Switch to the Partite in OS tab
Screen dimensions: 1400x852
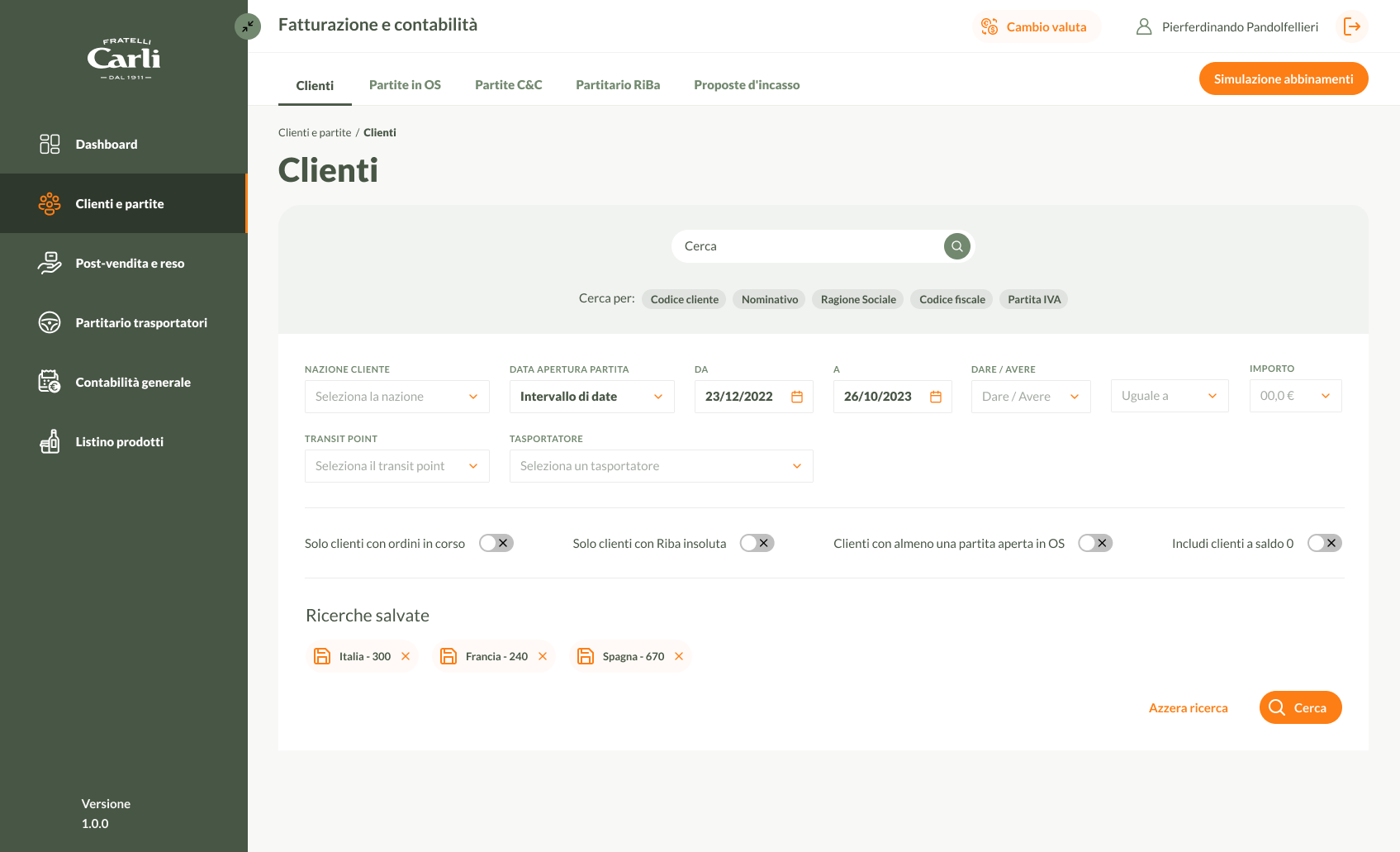(x=405, y=85)
